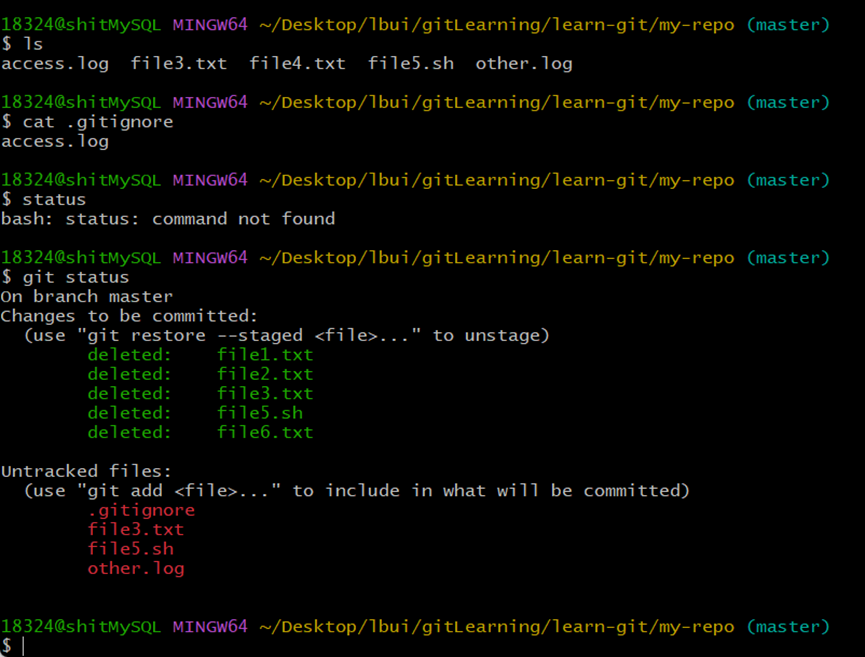Click 'file3.txt' in the ls output
The width and height of the screenshot is (865, 657).
coord(179,64)
